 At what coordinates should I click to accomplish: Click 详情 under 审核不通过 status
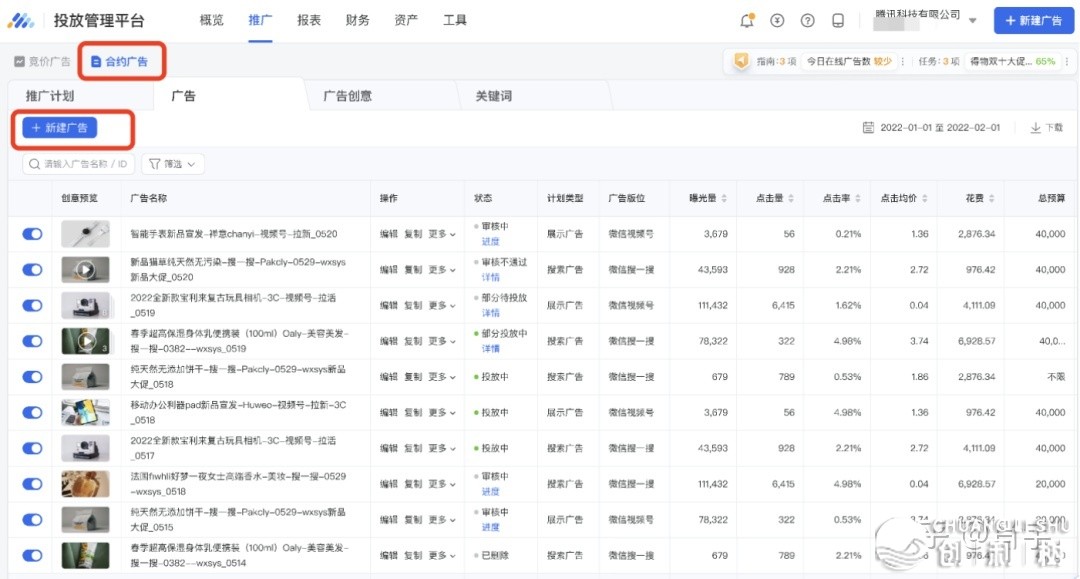(491, 277)
